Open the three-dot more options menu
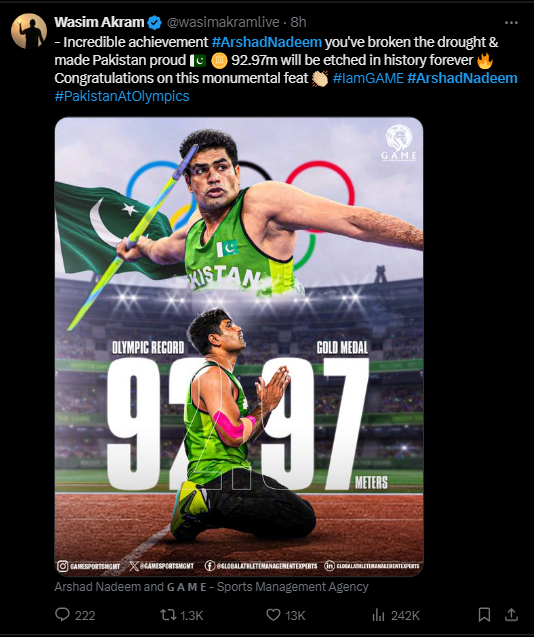Viewport: 534px width, 637px height. 511,23
